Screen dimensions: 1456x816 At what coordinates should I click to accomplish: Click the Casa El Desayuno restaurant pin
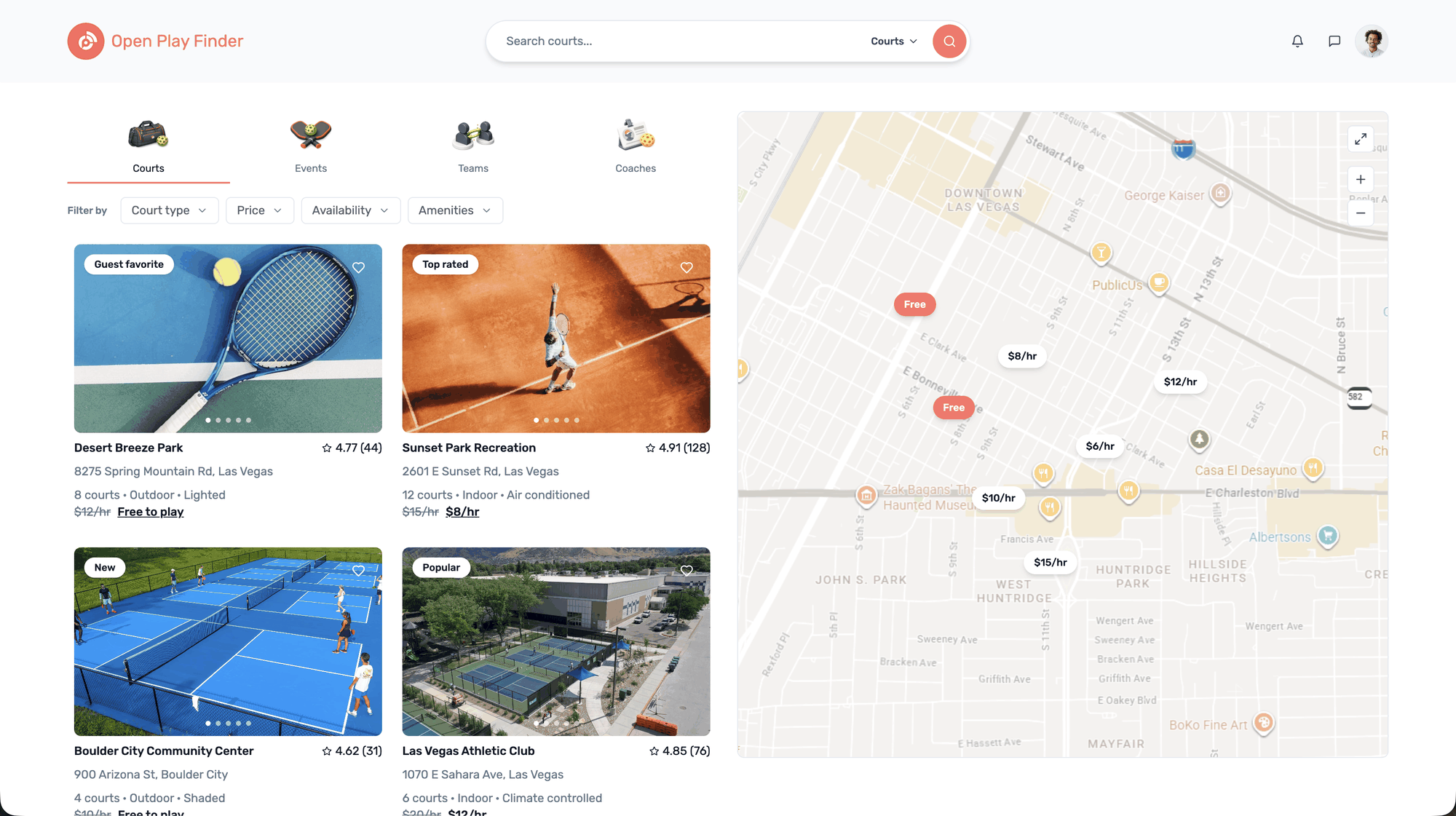(x=1313, y=468)
